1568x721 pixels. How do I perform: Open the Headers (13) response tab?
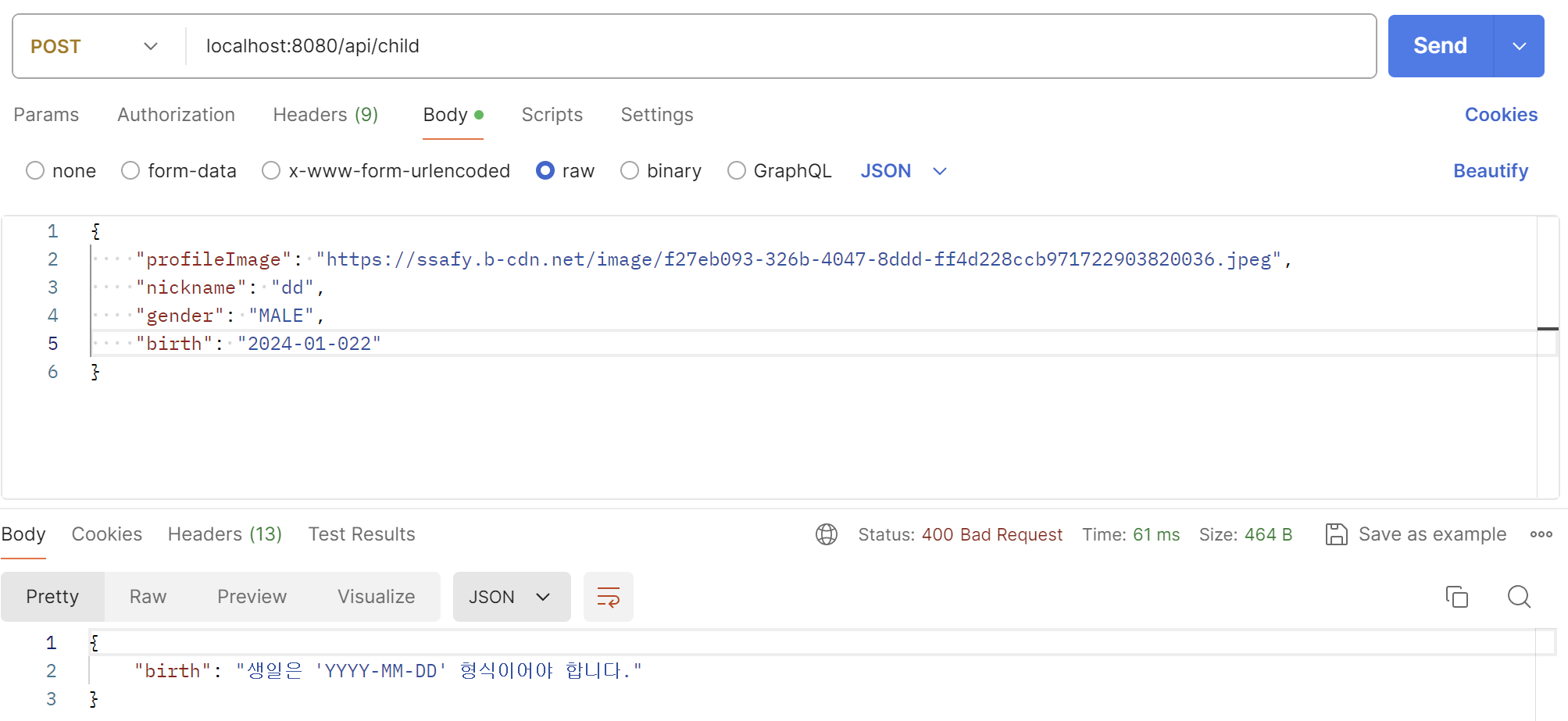coord(224,534)
